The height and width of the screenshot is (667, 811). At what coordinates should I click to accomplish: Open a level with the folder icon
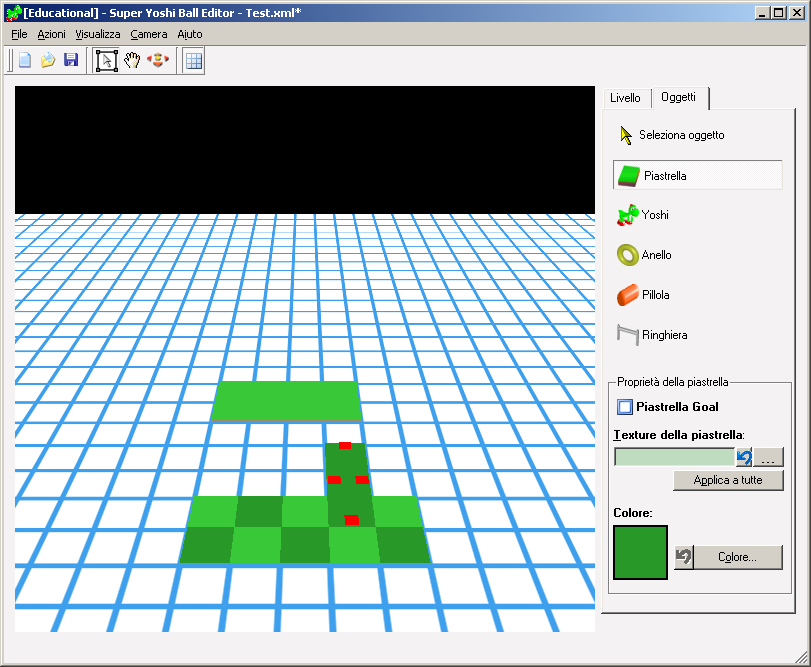[x=48, y=60]
